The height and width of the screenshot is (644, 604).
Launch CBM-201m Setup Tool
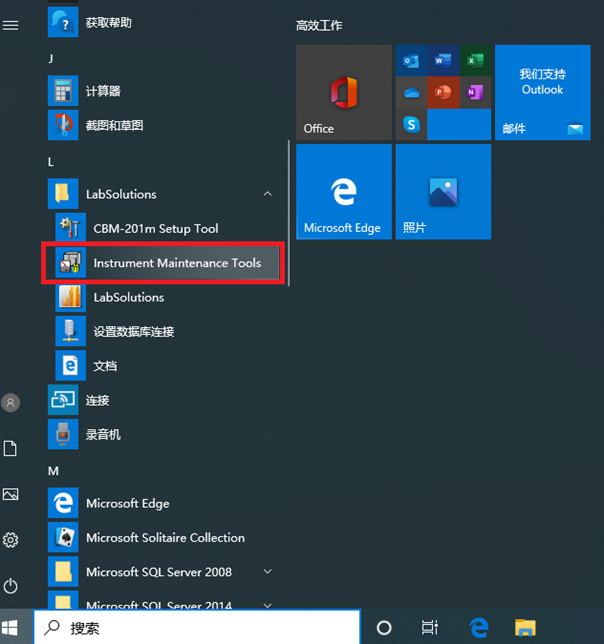pos(155,228)
